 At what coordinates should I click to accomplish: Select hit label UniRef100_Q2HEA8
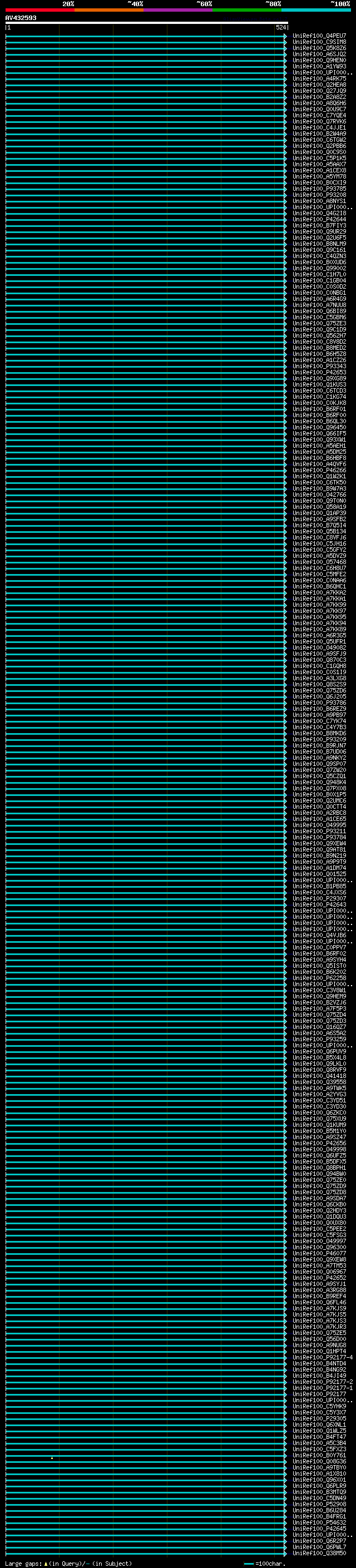319,85
